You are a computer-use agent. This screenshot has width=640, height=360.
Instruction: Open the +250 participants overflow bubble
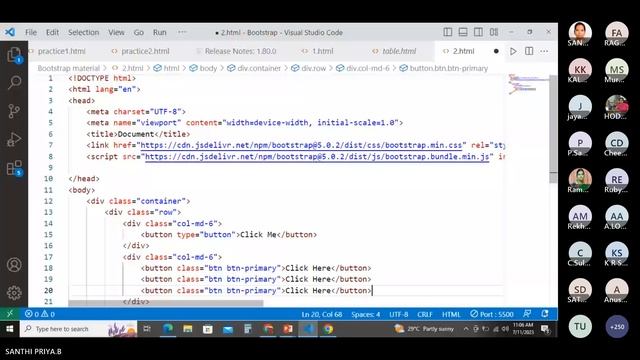[617, 326]
